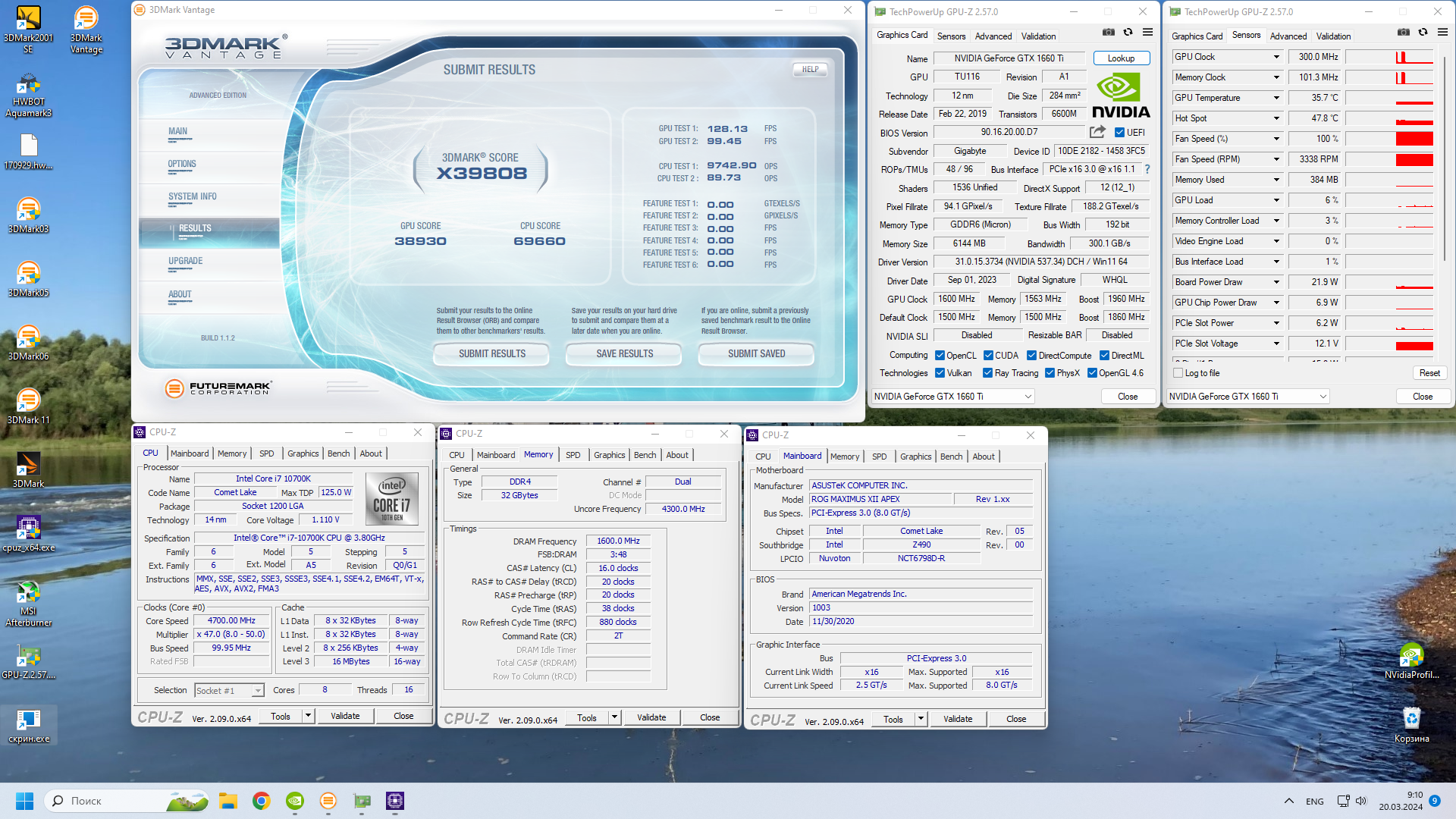The image size is (1456, 819).
Task: Open 3DMark Vantage desktop shortcut
Action: tap(86, 30)
